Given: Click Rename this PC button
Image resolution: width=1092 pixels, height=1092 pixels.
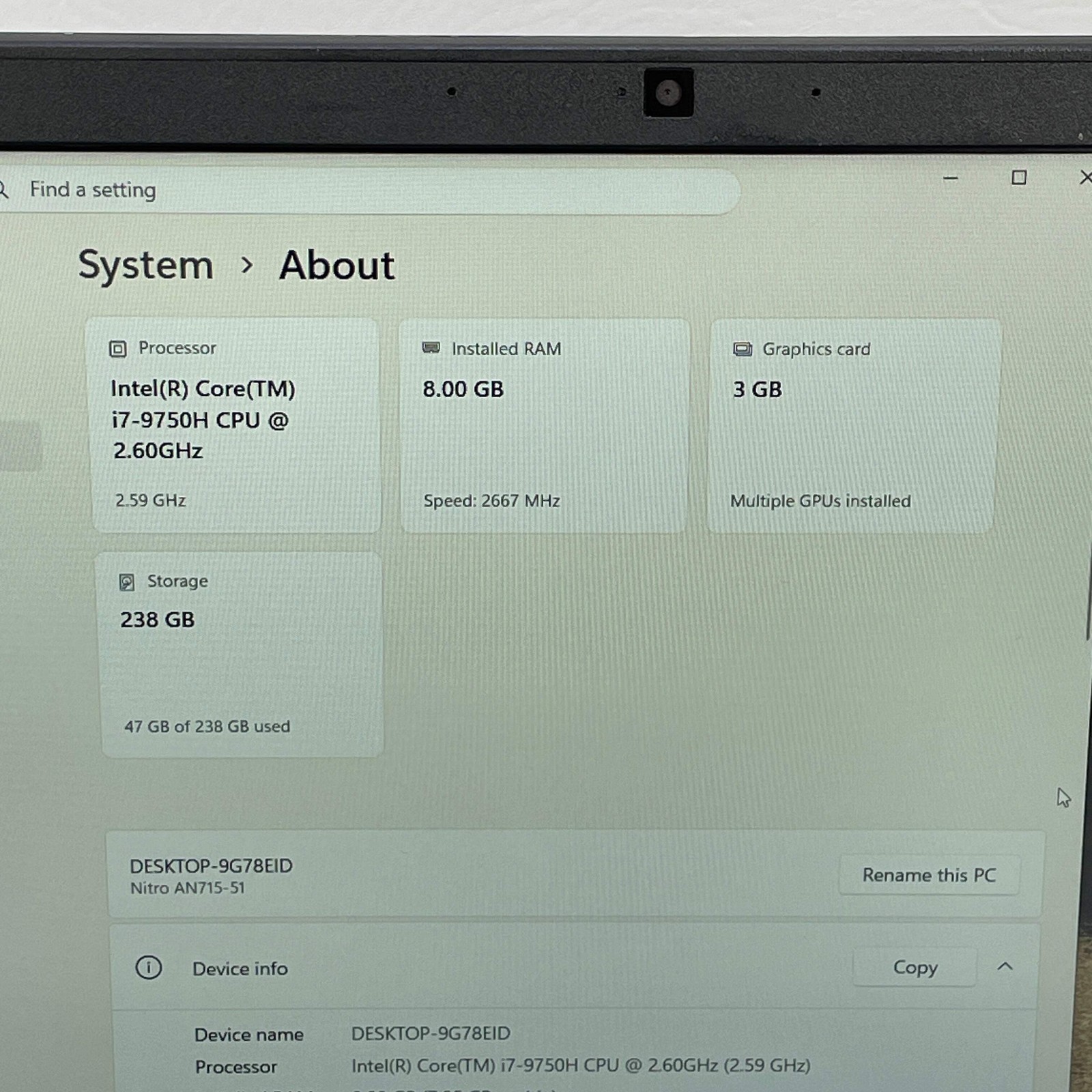Looking at the screenshot, I should pyautogui.click(x=929, y=875).
